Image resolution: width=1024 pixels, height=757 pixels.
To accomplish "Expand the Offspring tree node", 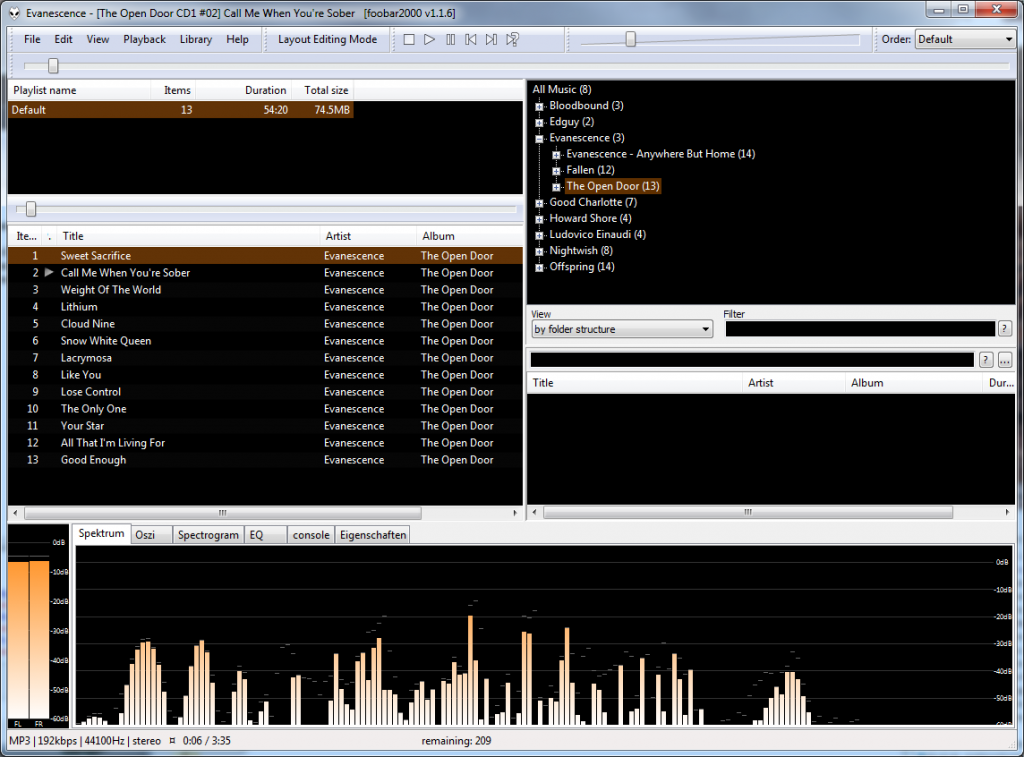I will point(539,268).
